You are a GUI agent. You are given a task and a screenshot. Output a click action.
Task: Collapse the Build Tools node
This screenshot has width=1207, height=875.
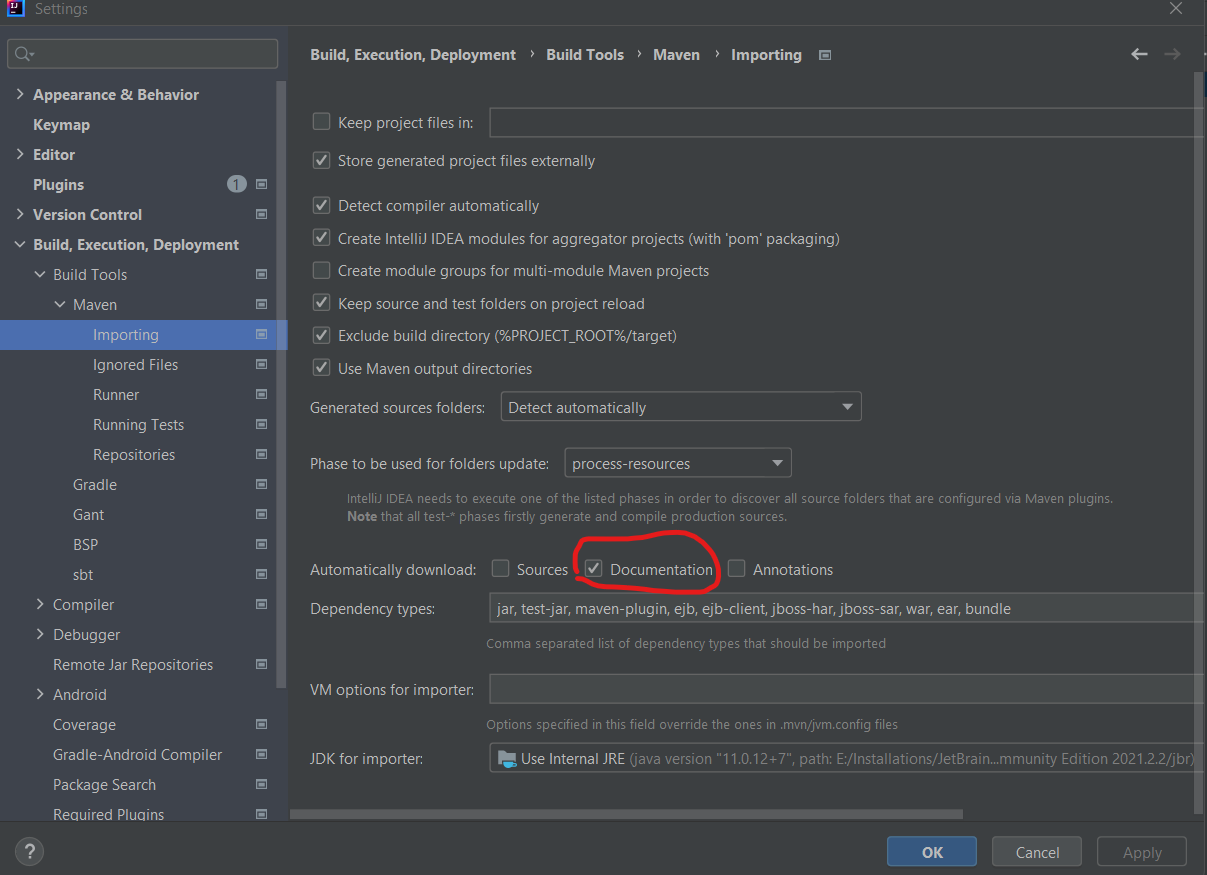[x=40, y=274]
